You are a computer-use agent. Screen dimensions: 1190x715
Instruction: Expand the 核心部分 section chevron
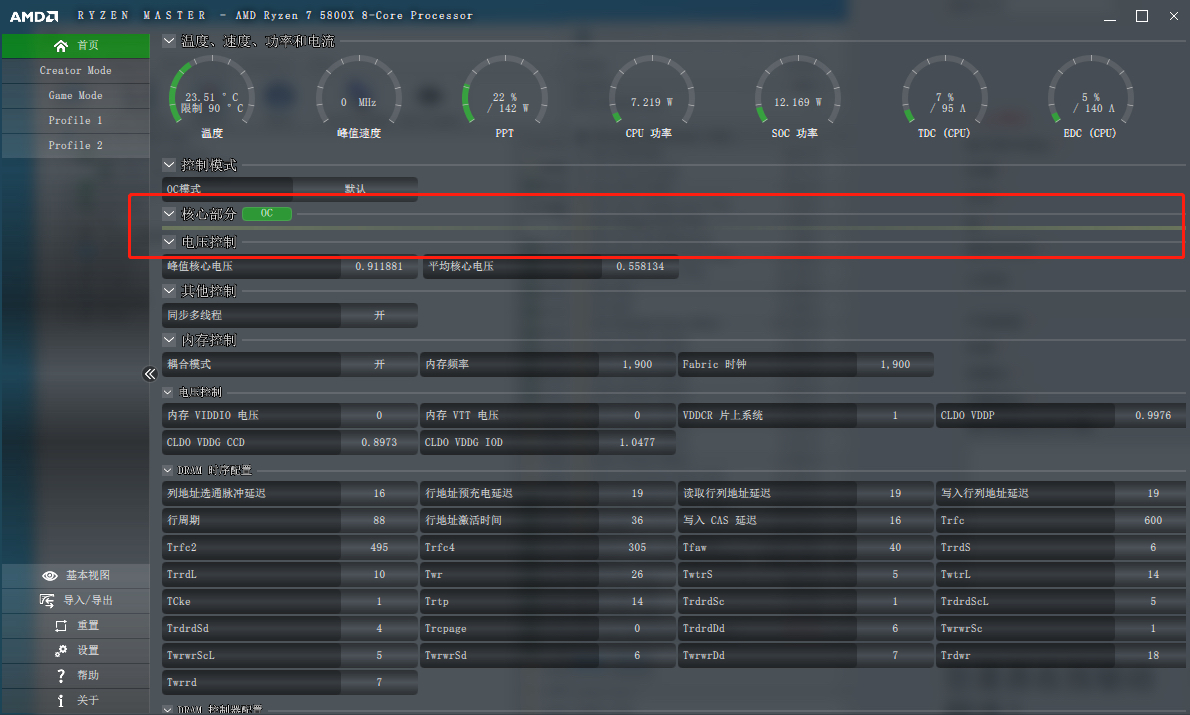[x=169, y=214]
